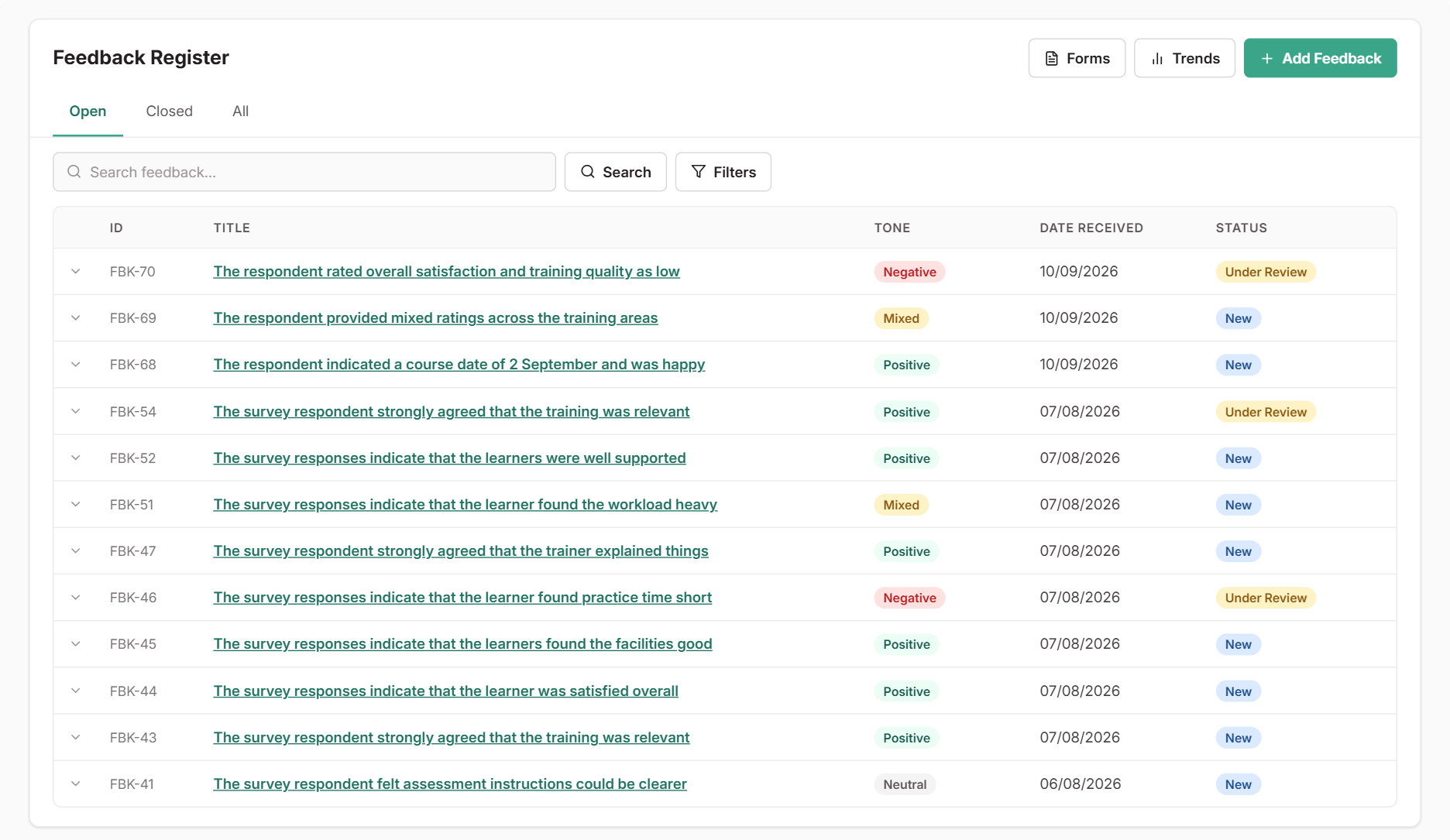The width and height of the screenshot is (1450, 840).
Task: Expand row FBK-47 with its chevron
Action: coord(76,551)
